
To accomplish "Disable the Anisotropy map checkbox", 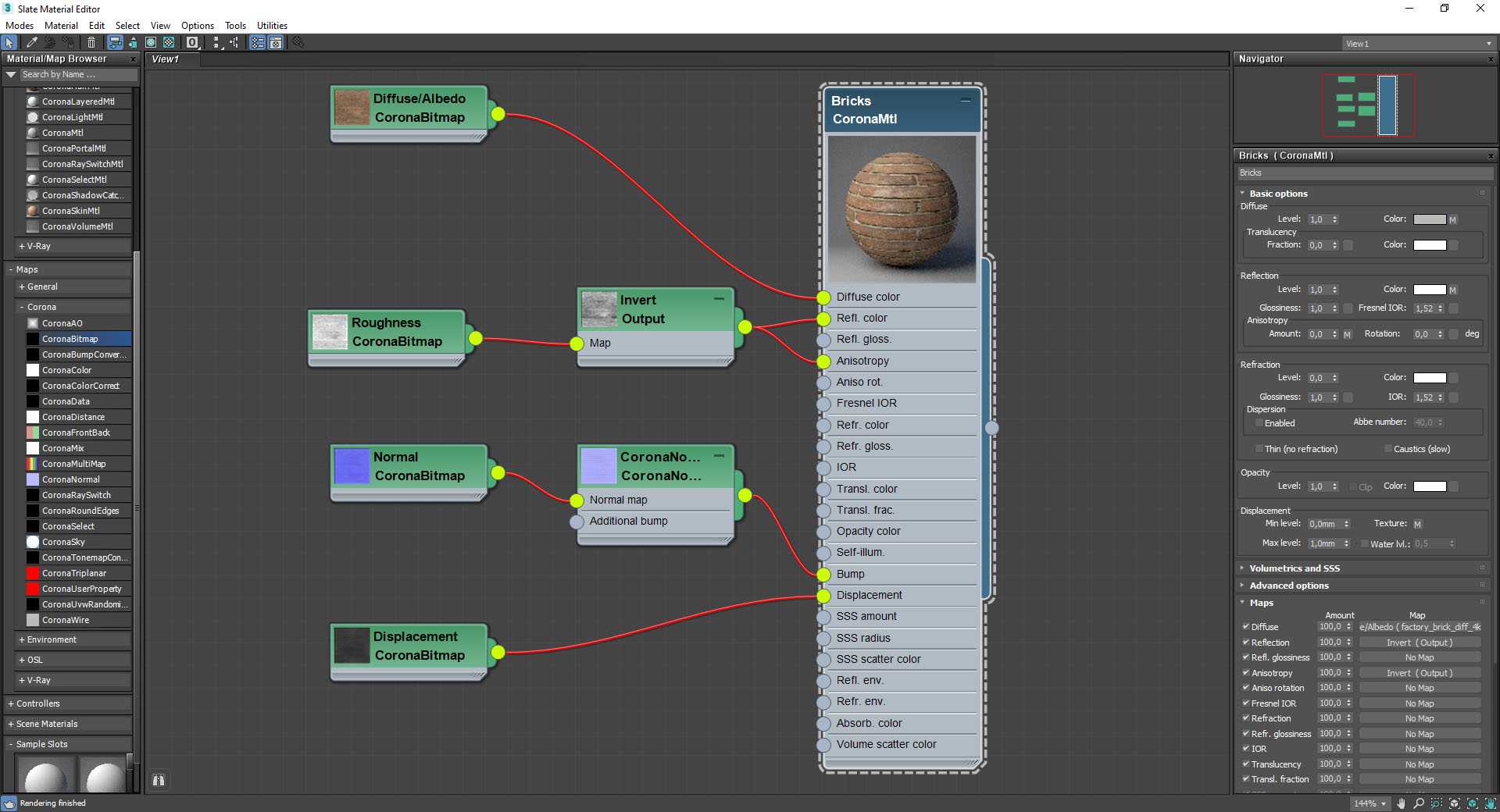I will [x=1246, y=673].
